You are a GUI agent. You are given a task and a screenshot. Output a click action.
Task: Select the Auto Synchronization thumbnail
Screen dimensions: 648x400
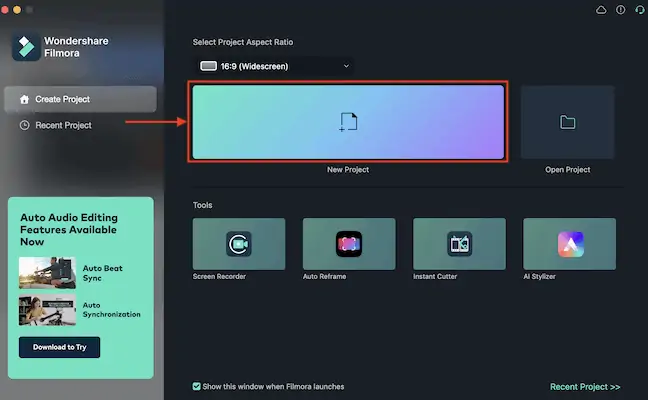(47, 309)
